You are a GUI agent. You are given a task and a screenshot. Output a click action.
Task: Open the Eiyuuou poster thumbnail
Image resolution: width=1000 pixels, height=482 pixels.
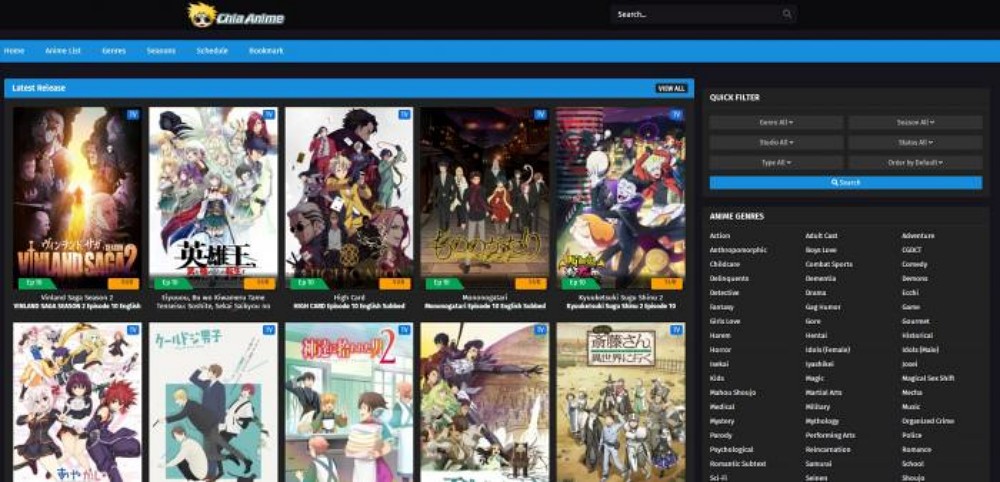(x=213, y=198)
